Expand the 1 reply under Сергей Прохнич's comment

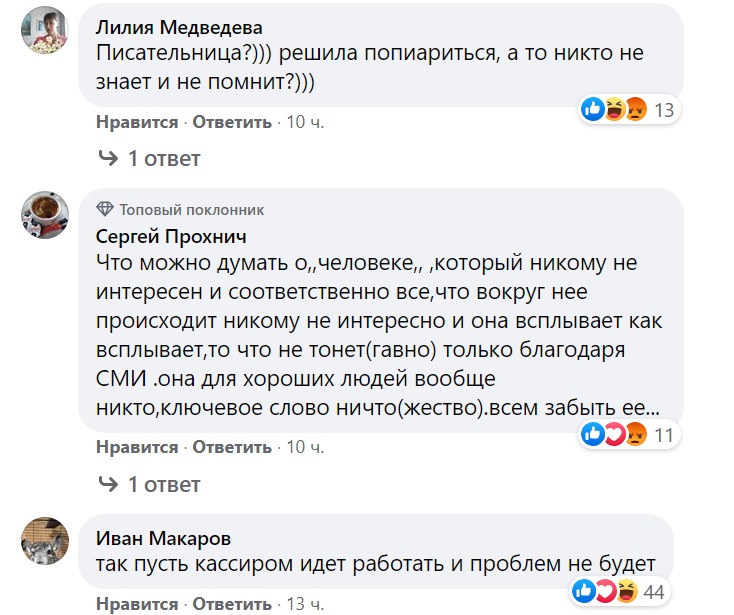pyautogui.click(x=149, y=484)
